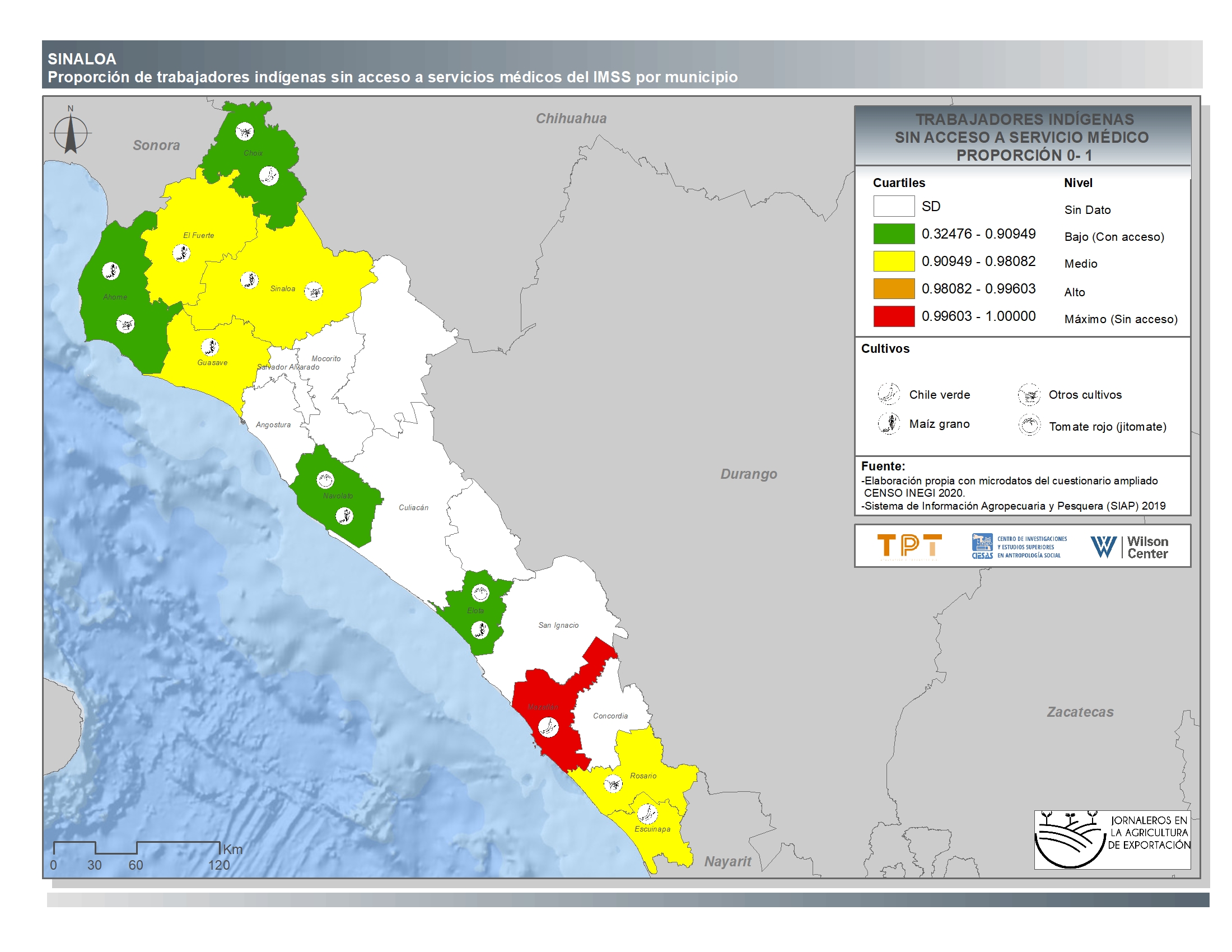Click the Otros cultivos legend icon
The height and width of the screenshot is (952, 1232).
tap(1029, 394)
